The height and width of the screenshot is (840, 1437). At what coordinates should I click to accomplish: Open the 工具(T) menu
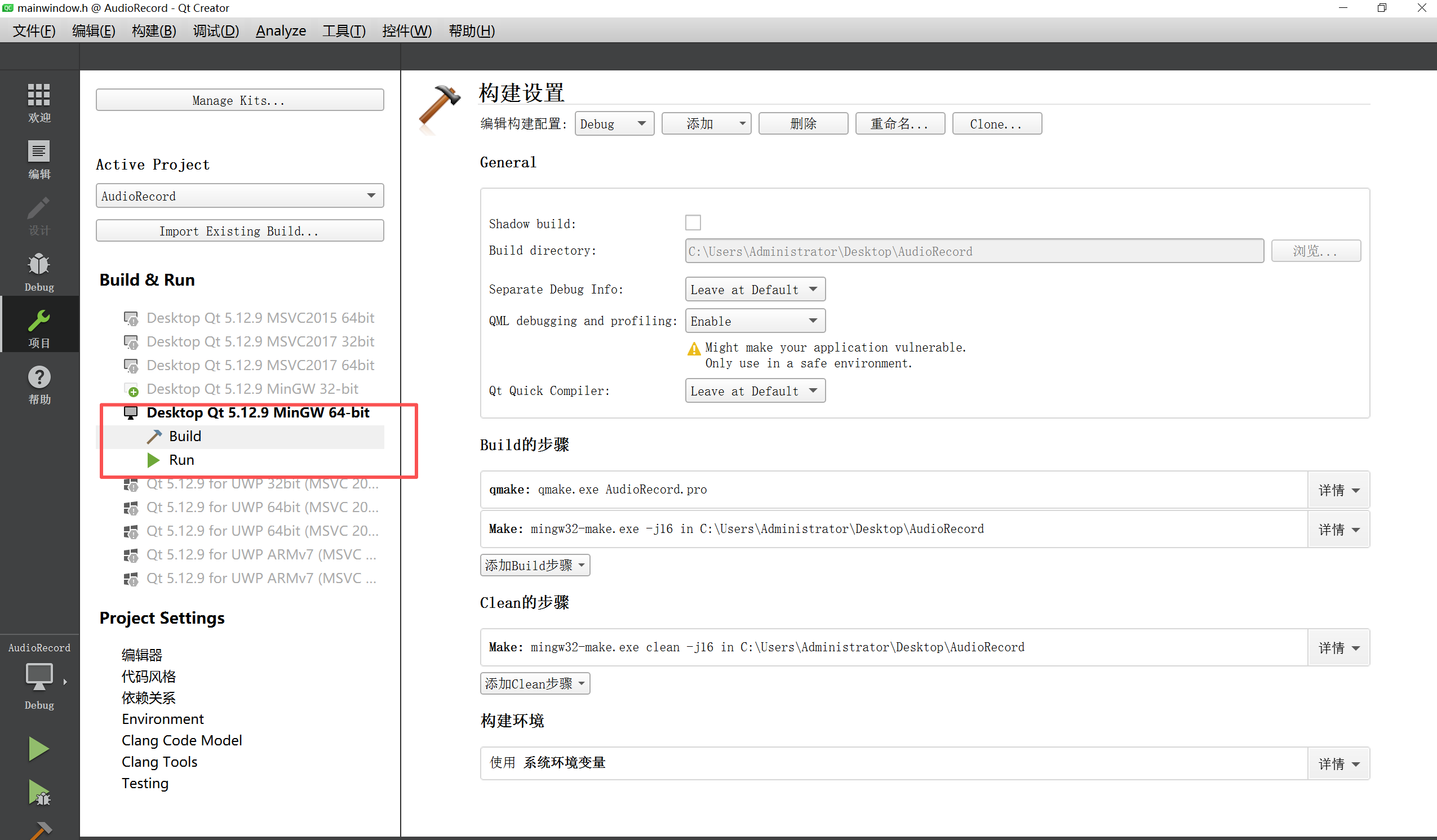pyautogui.click(x=344, y=31)
